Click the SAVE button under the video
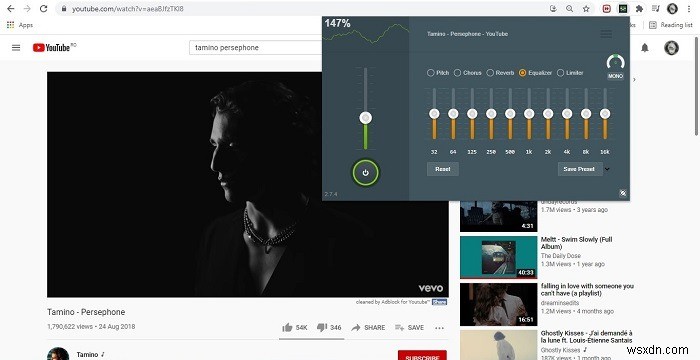This screenshot has width=700, height=360. (x=409, y=327)
